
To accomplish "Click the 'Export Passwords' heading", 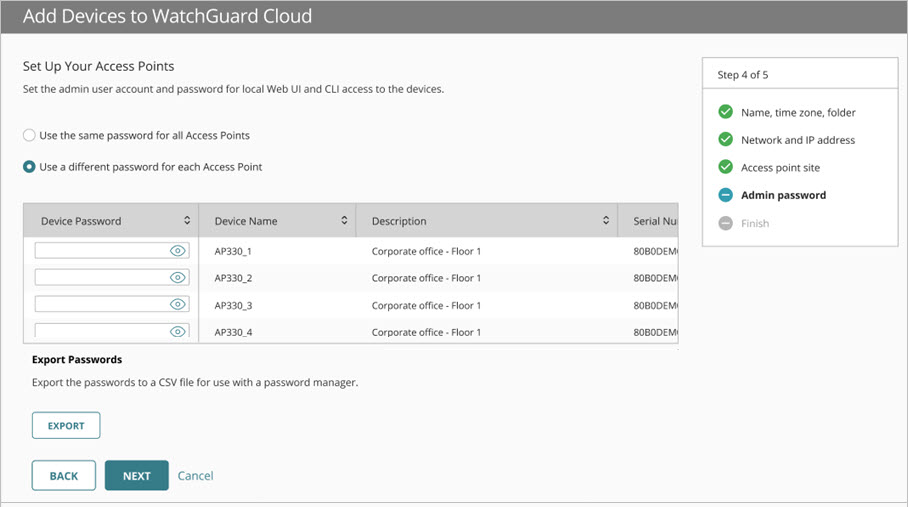I will (77, 359).
